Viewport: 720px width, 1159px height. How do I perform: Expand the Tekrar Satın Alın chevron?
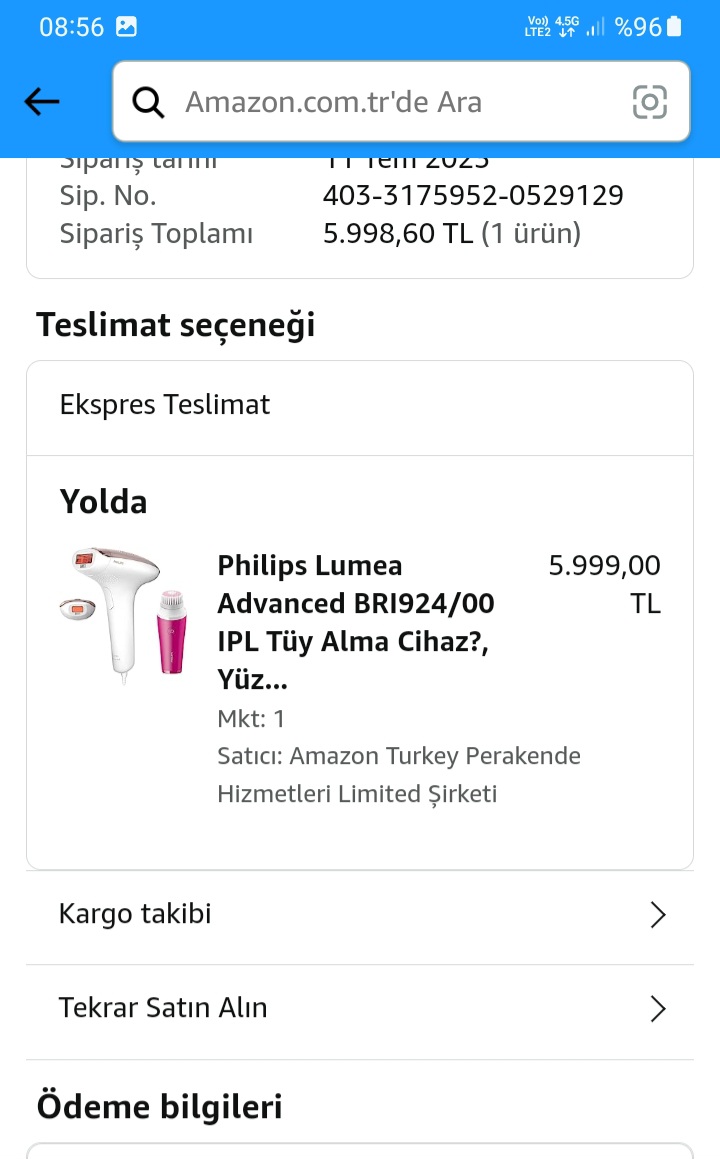tap(657, 1009)
